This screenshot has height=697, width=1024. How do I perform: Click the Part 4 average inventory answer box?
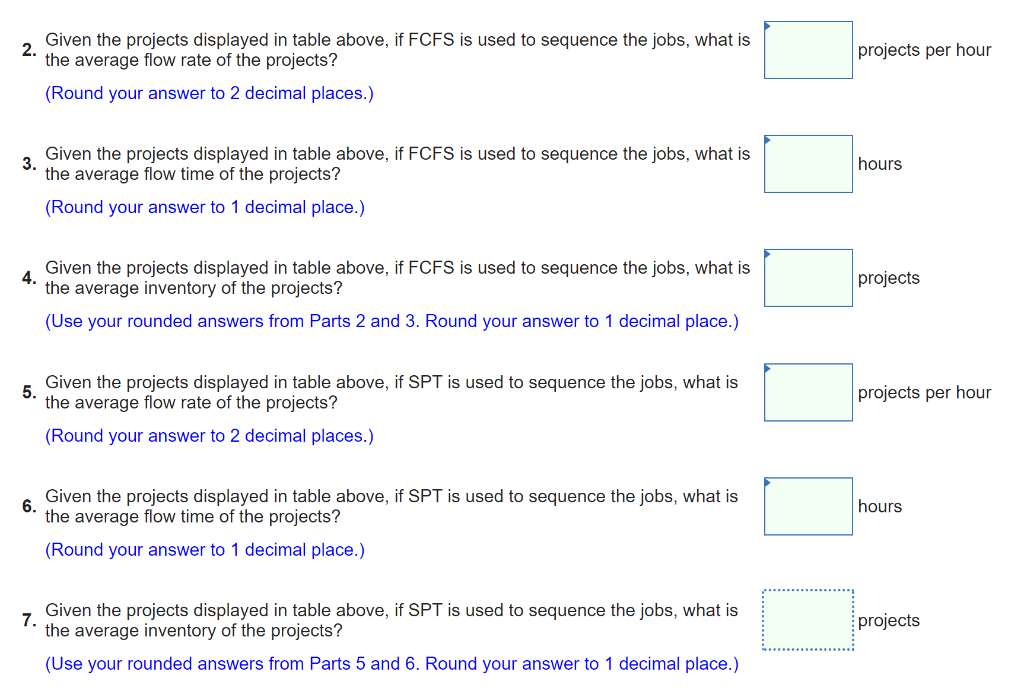pyautogui.click(x=807, y=278)
